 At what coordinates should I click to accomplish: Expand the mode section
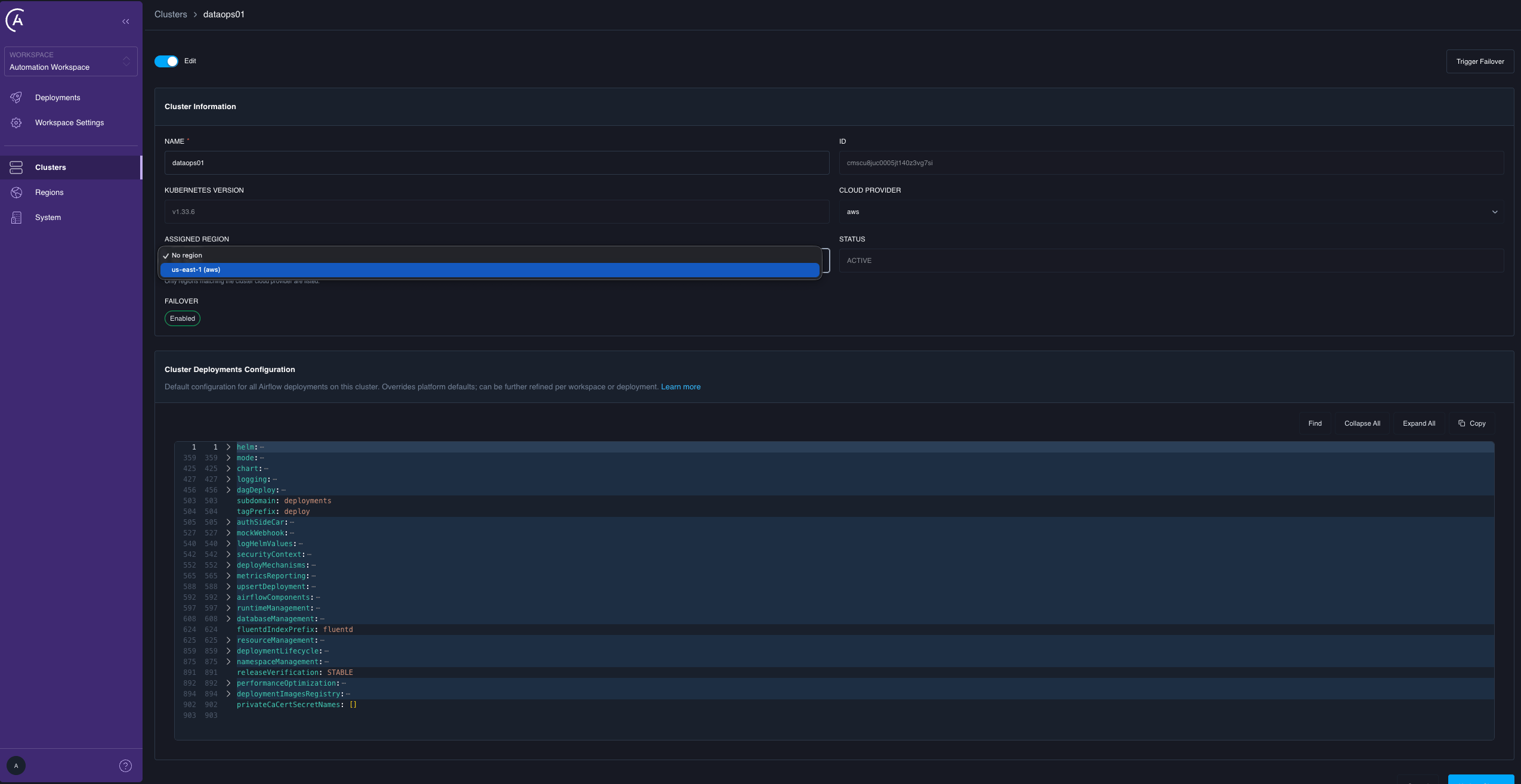pyautogui.click(x=228, y=458)
